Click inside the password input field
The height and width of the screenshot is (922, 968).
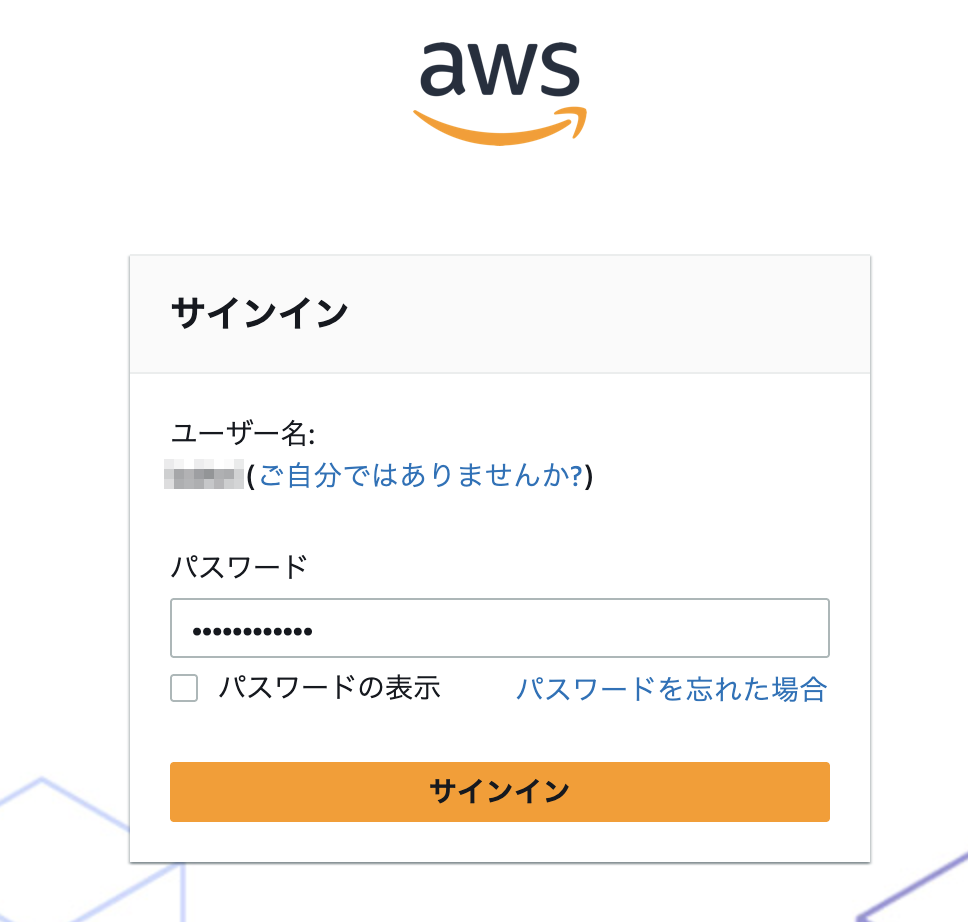pos(499,628)
